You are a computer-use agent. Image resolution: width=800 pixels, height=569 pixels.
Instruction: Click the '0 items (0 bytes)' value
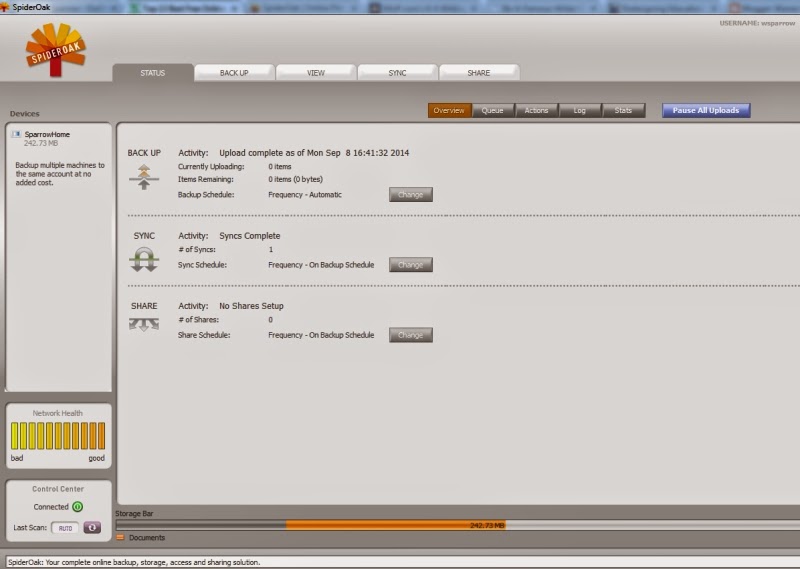coord(295,179)
